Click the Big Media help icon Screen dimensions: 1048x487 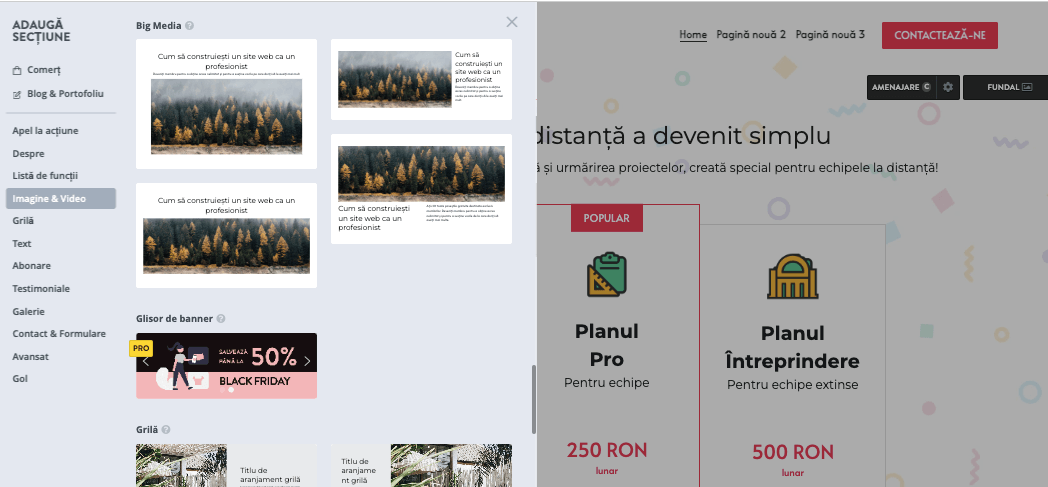(190, 26)
